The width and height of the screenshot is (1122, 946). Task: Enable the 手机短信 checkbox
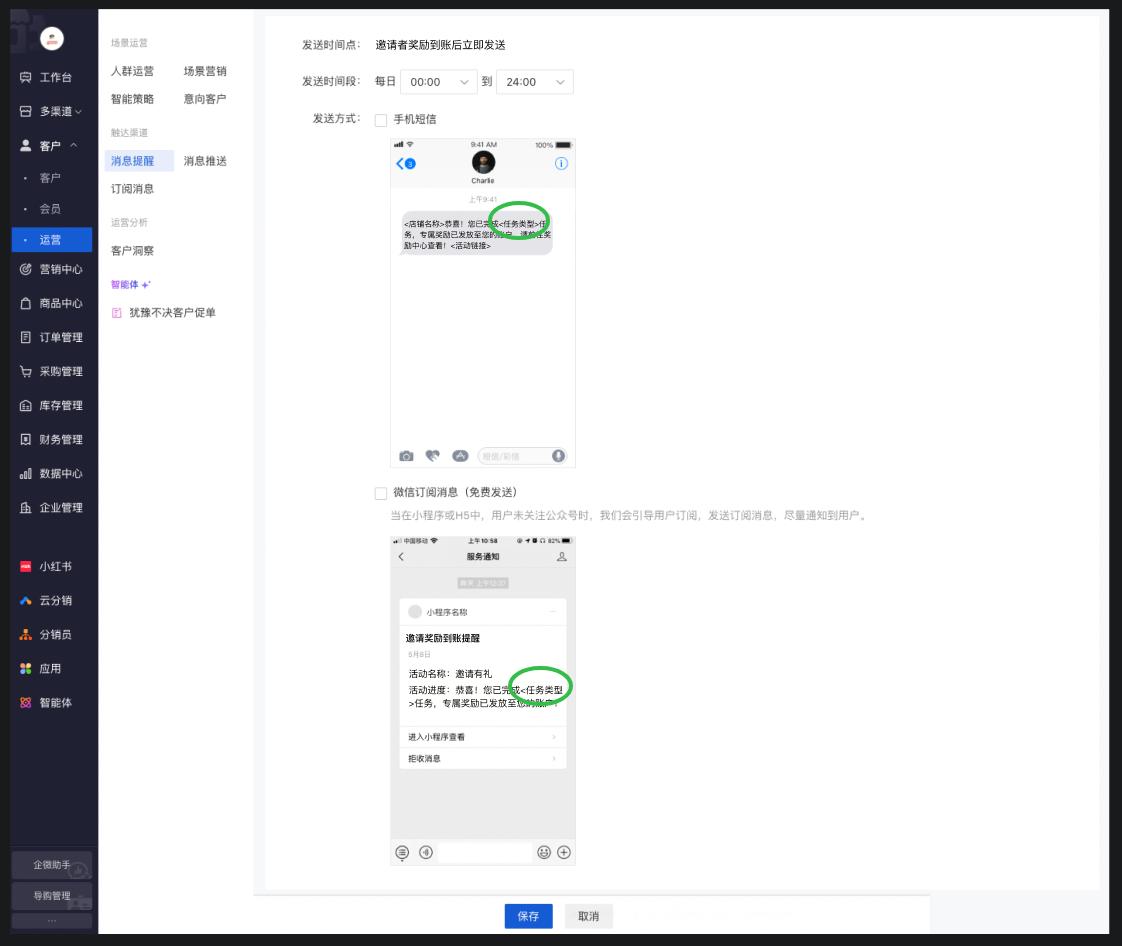[381, 120]
